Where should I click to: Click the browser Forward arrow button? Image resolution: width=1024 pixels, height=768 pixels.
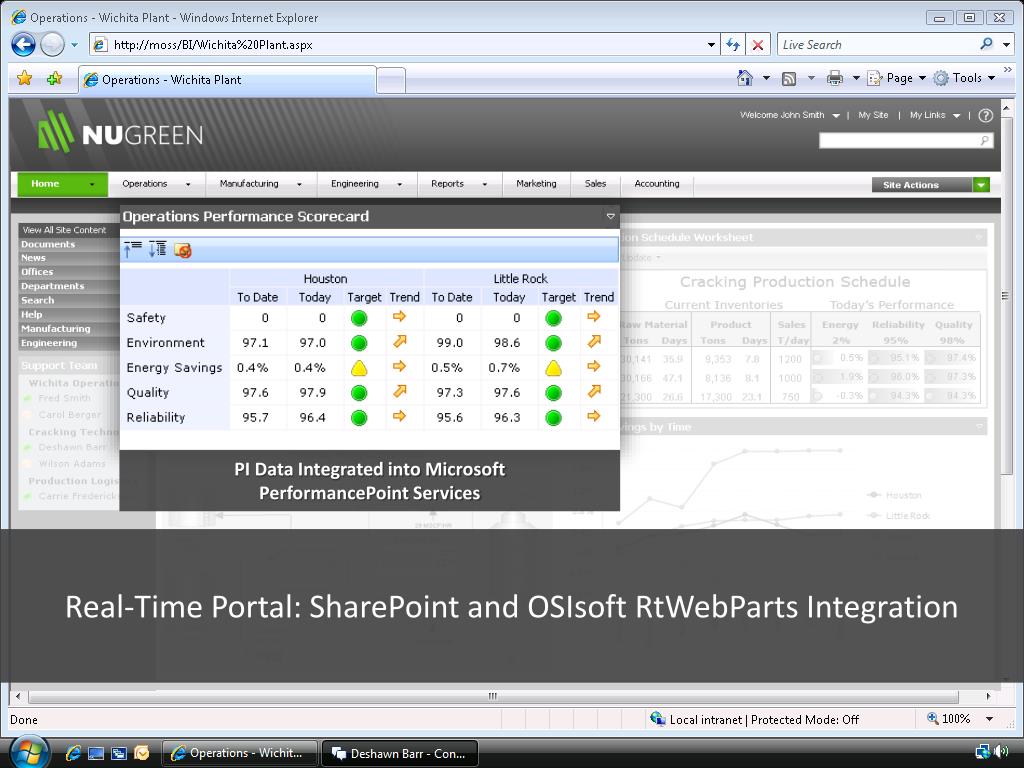tap(52, 44)
